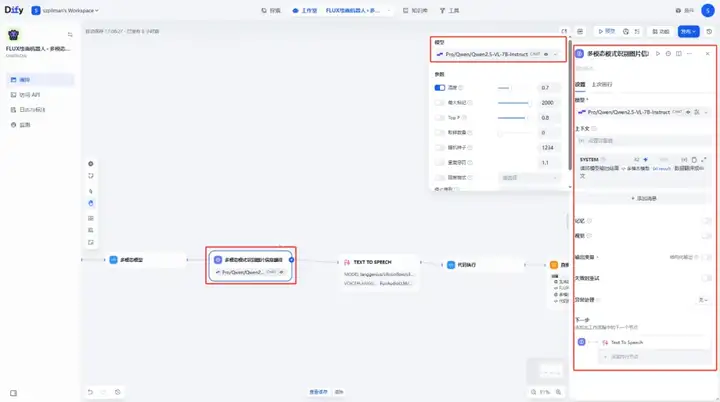This screenshot has width=720, height=402.
Task: Open Logs & Annotations in the sidebar
Action: tap(40, 110)
